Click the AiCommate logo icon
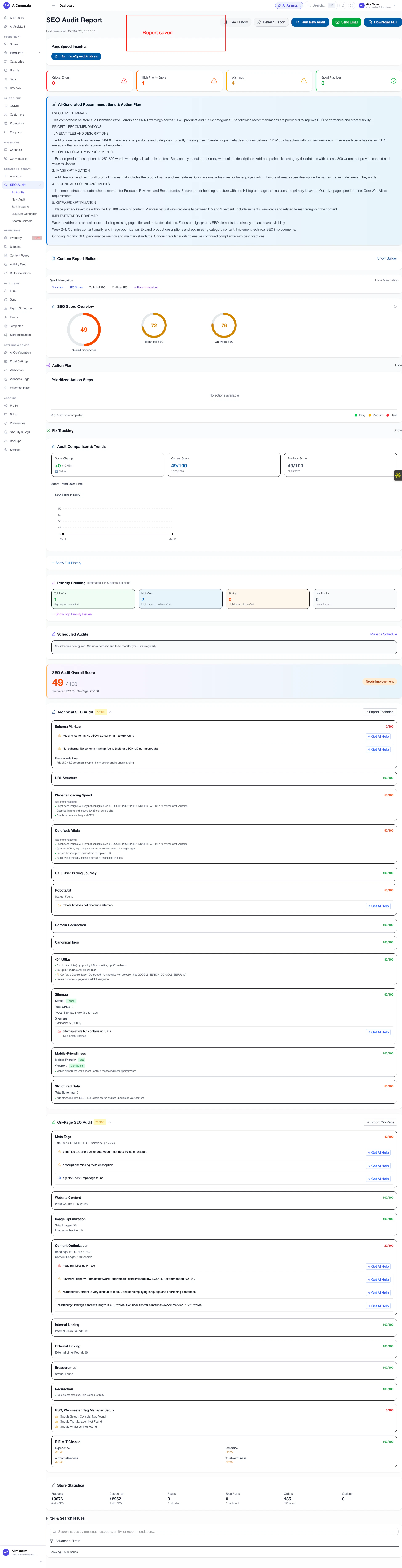 7,5
